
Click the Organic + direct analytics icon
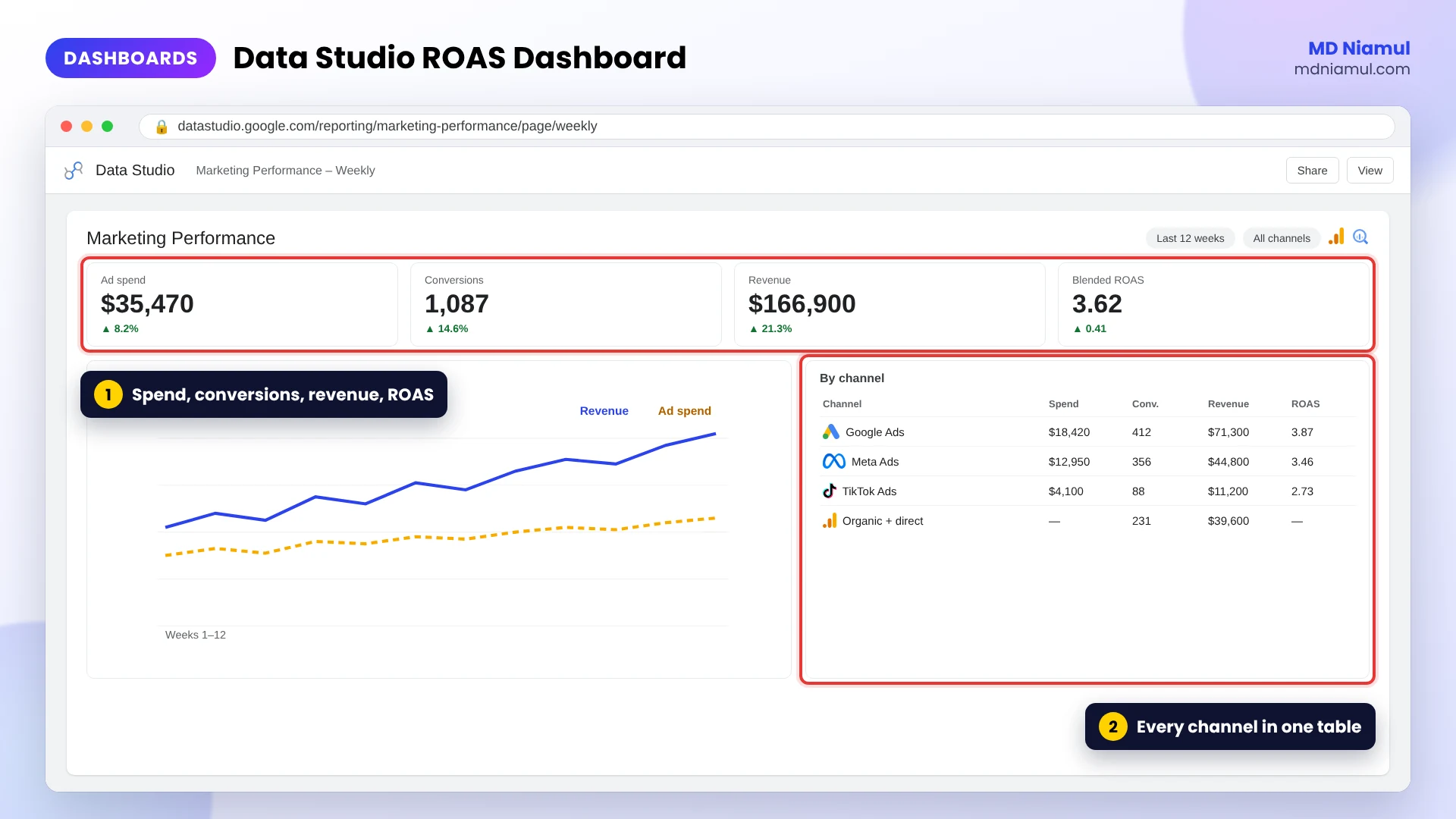coord(830,520)
